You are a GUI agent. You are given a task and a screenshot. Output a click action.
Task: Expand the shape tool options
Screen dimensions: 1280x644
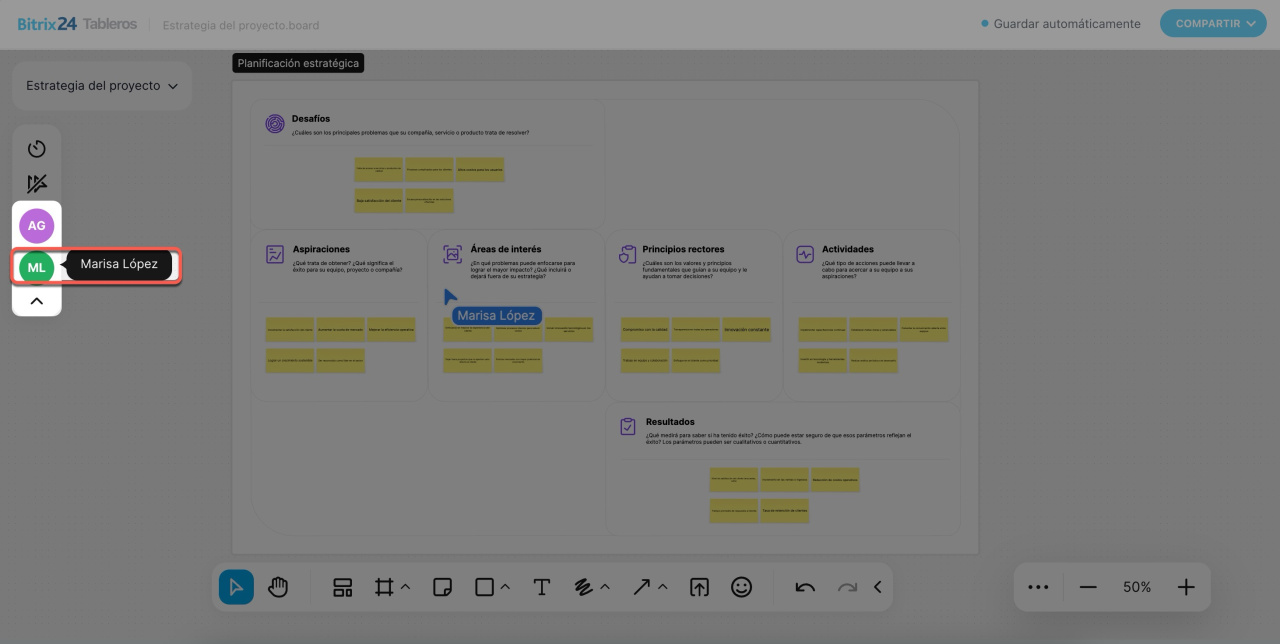pyautogui.click(x=505, y=587)
